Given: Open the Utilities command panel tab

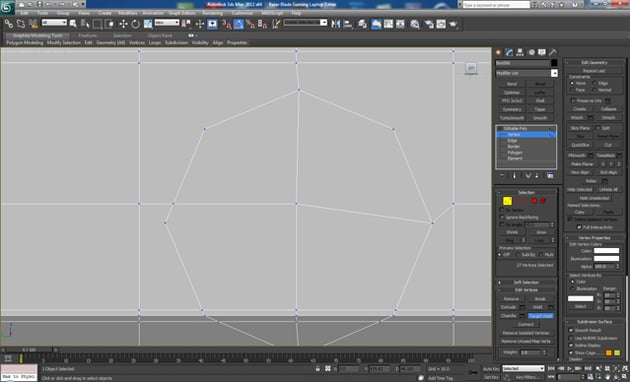Looking at the screenshot, I should point(552,52).
